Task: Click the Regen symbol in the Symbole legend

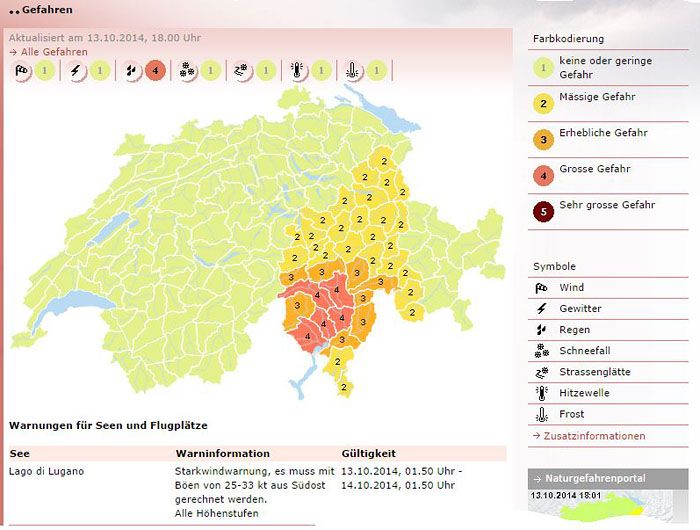Action: click(x=541, y=330)
